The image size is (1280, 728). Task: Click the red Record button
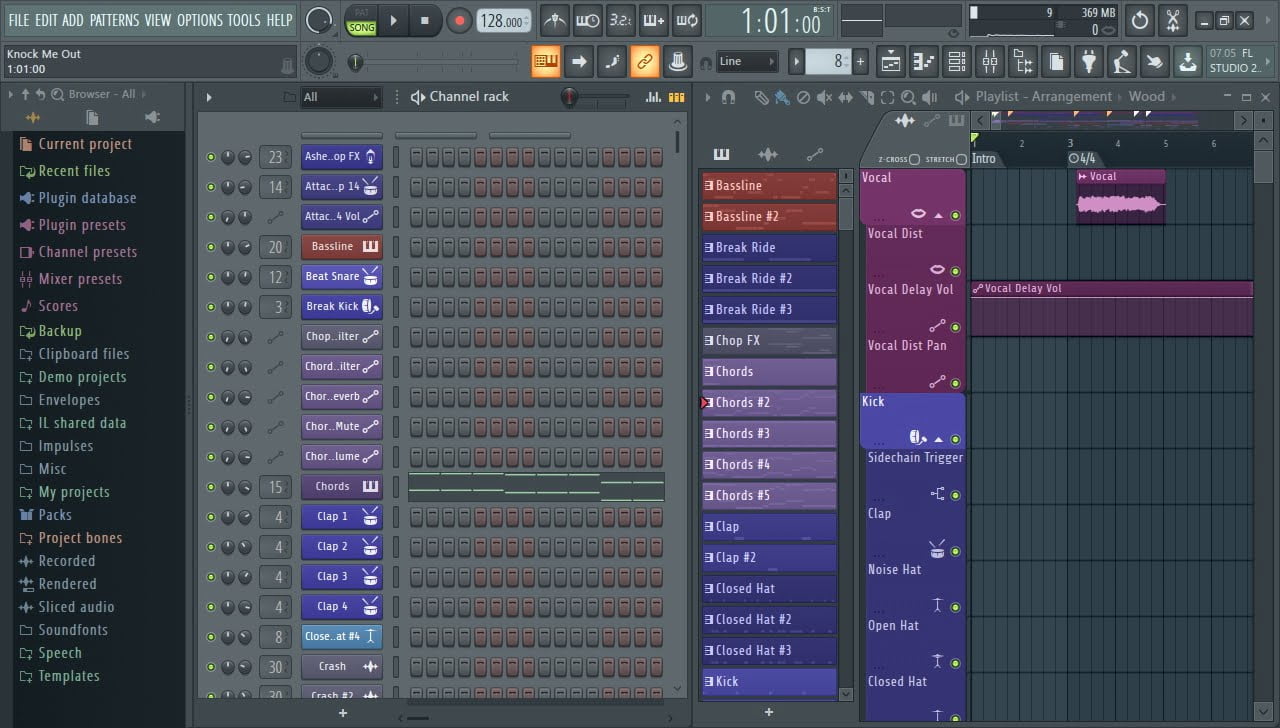459,21
